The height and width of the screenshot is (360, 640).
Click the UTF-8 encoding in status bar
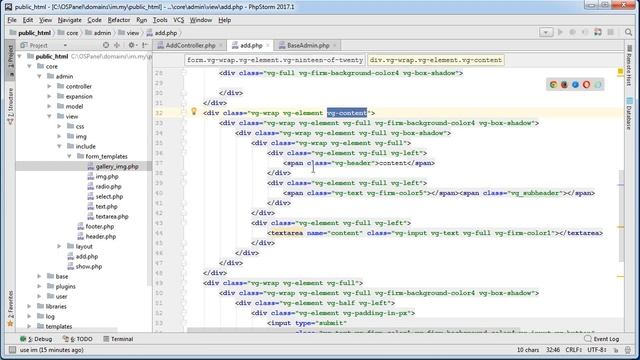597,350
